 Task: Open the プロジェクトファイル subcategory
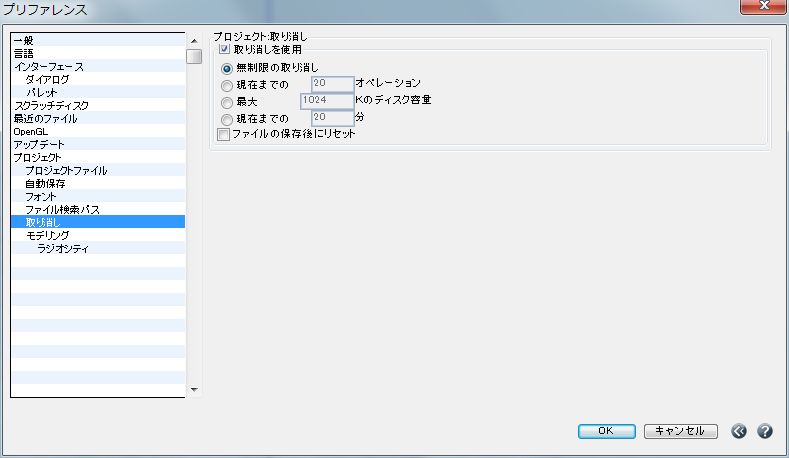[98, 171]
